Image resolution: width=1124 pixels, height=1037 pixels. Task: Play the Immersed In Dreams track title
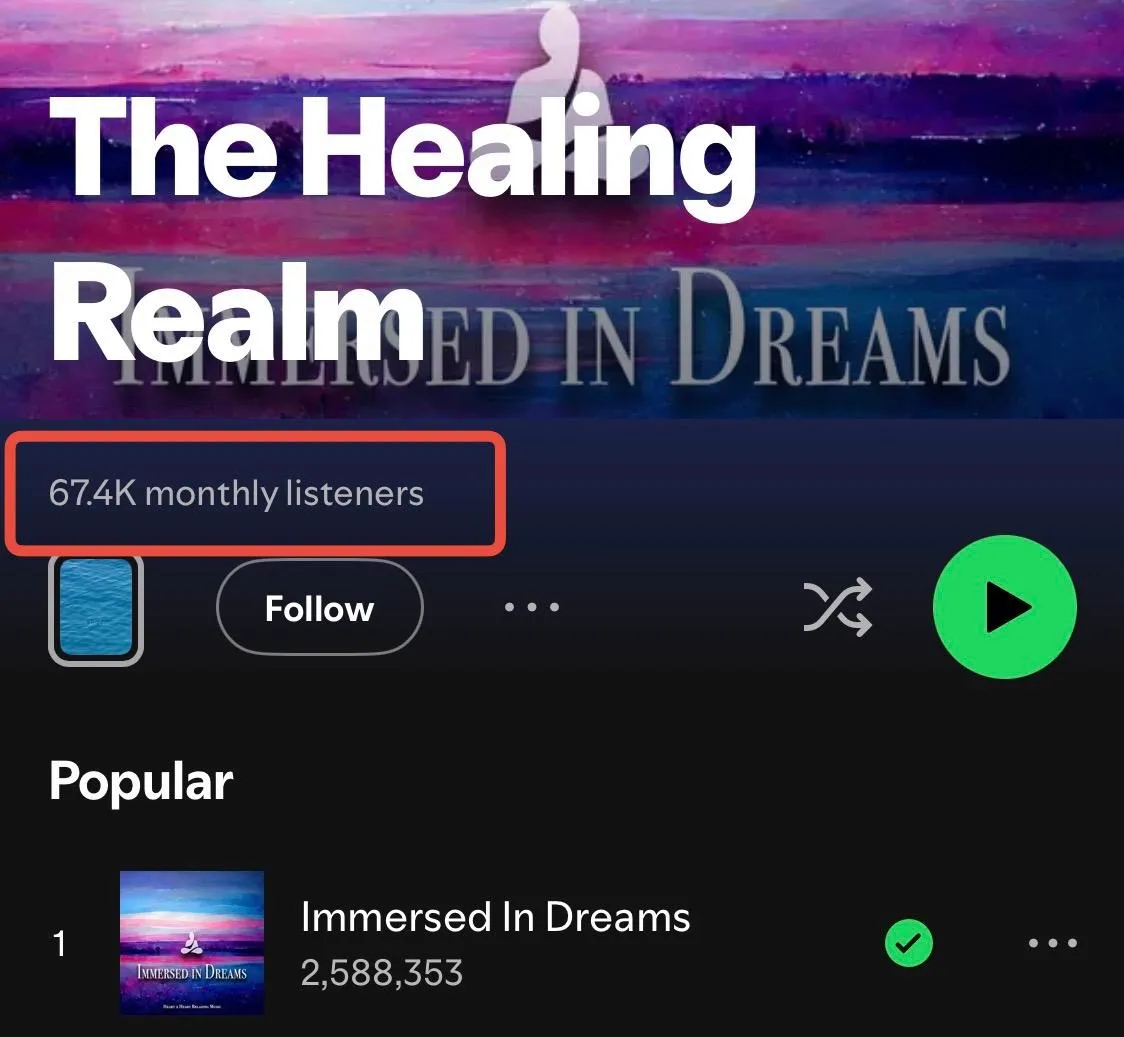495,917
